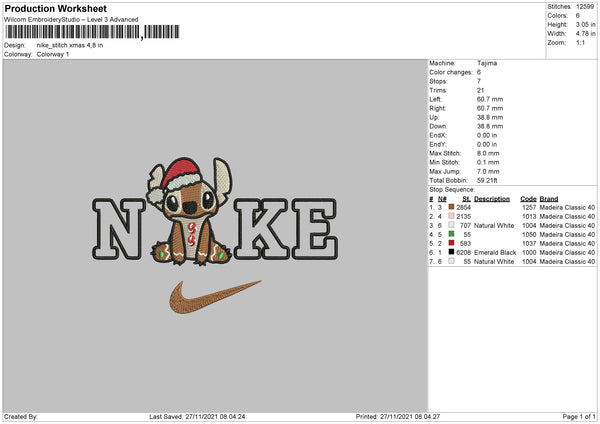Click the N# column header
The height and width of the screenshot is (424, 600).
(442, 199)
